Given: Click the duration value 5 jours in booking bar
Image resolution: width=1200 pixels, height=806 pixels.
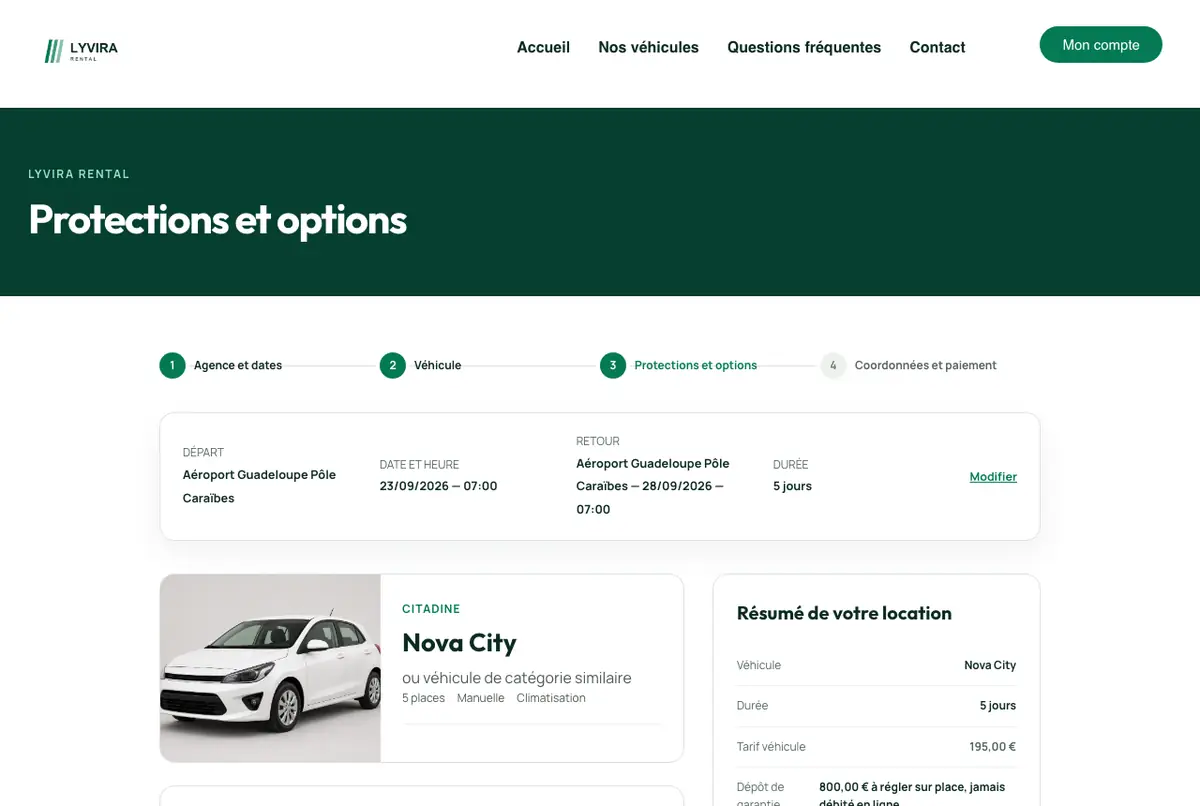Looking at the screenshot, I should 792,486.
